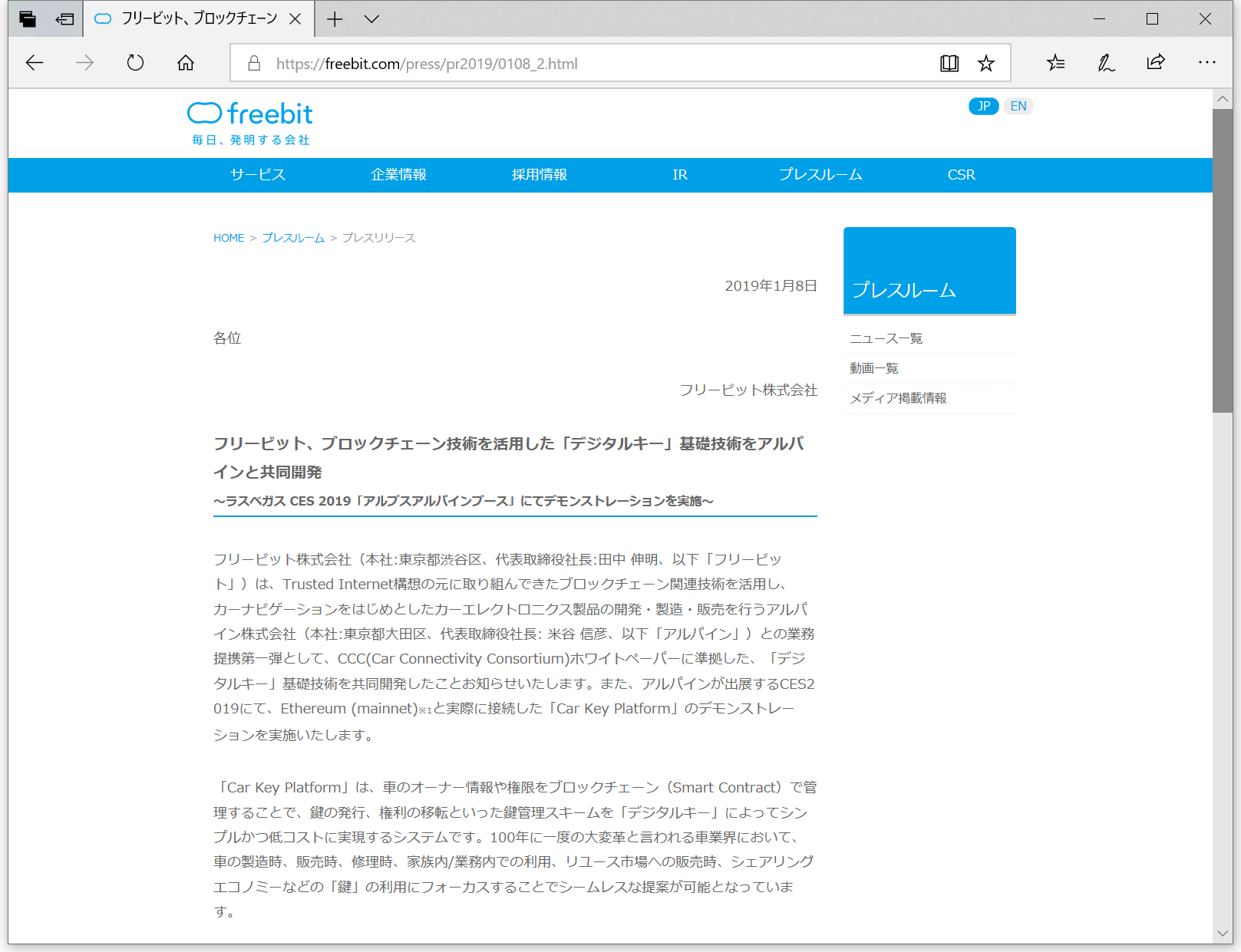Select the フリービット、ブロックチェーン browser tab
Viewport: 1241px width, 952px height.
(x=199, y=18)
